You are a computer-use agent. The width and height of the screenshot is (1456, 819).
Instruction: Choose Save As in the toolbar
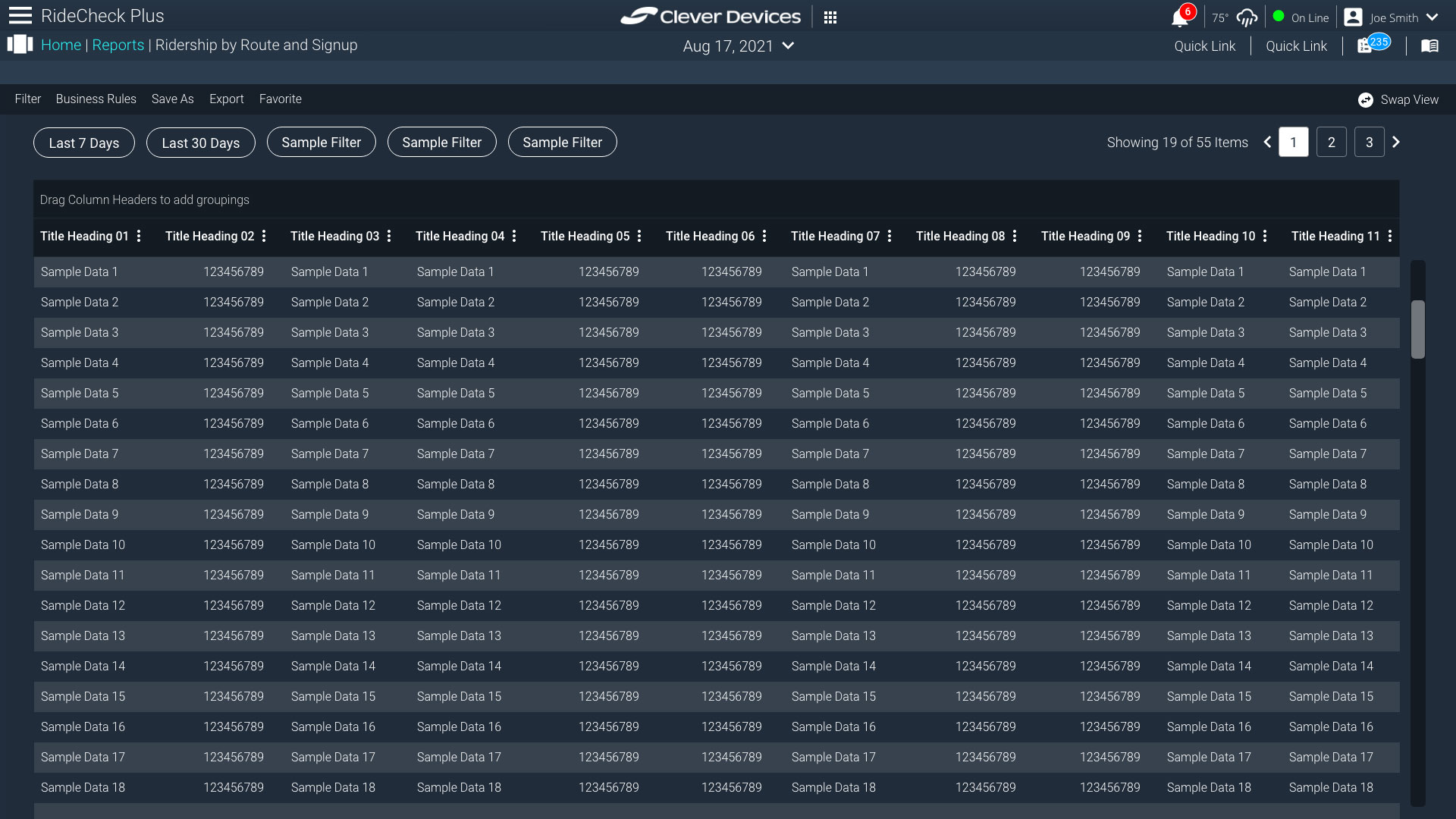click(173, 99)
